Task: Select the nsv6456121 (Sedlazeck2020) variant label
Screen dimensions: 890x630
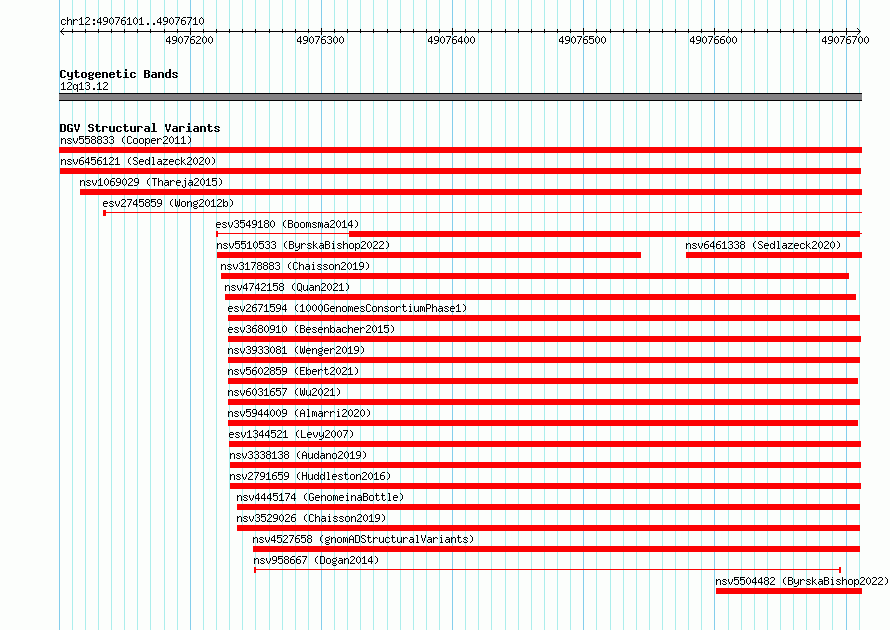Action: click(x=138, y=161)
